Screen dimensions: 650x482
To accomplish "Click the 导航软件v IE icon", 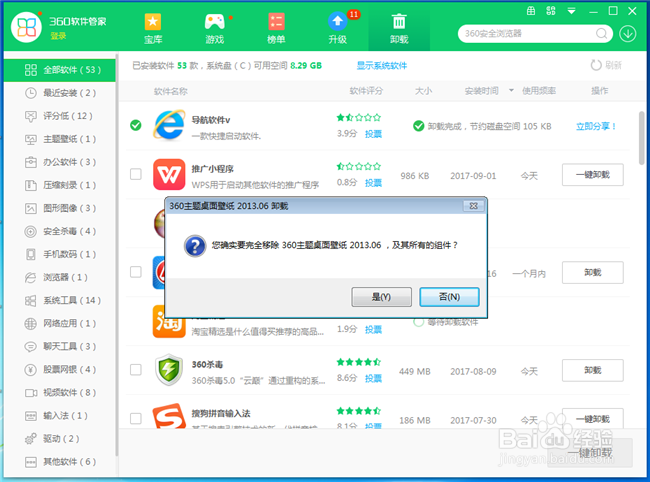I will [169, 125].
